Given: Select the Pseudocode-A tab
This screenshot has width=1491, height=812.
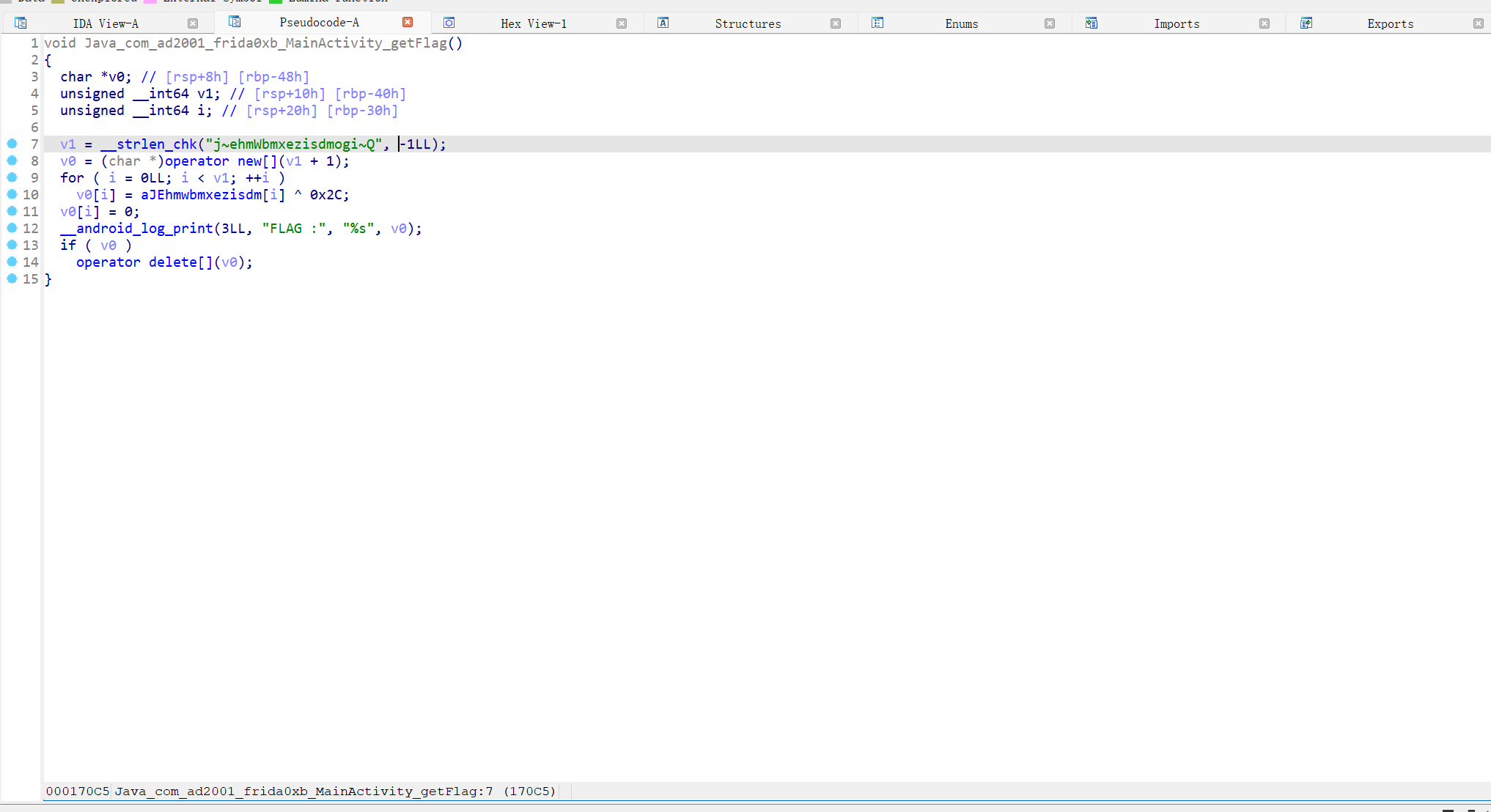Looking at the screenshot, I should click(319, 23).
